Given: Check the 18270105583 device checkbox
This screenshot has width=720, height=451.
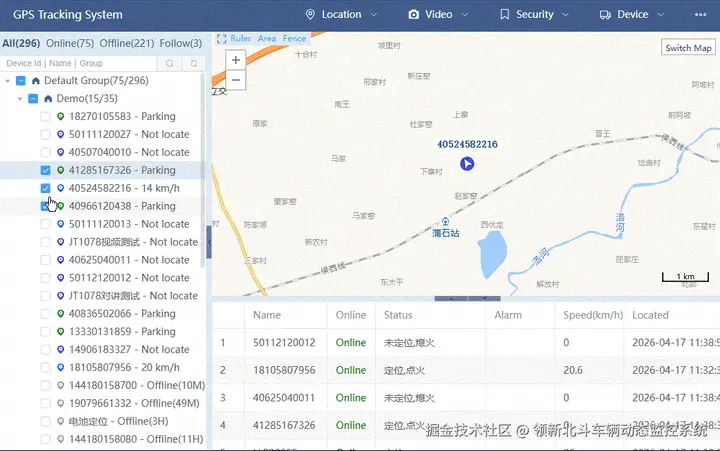Looking at the screenshot, I should point(45,117).
